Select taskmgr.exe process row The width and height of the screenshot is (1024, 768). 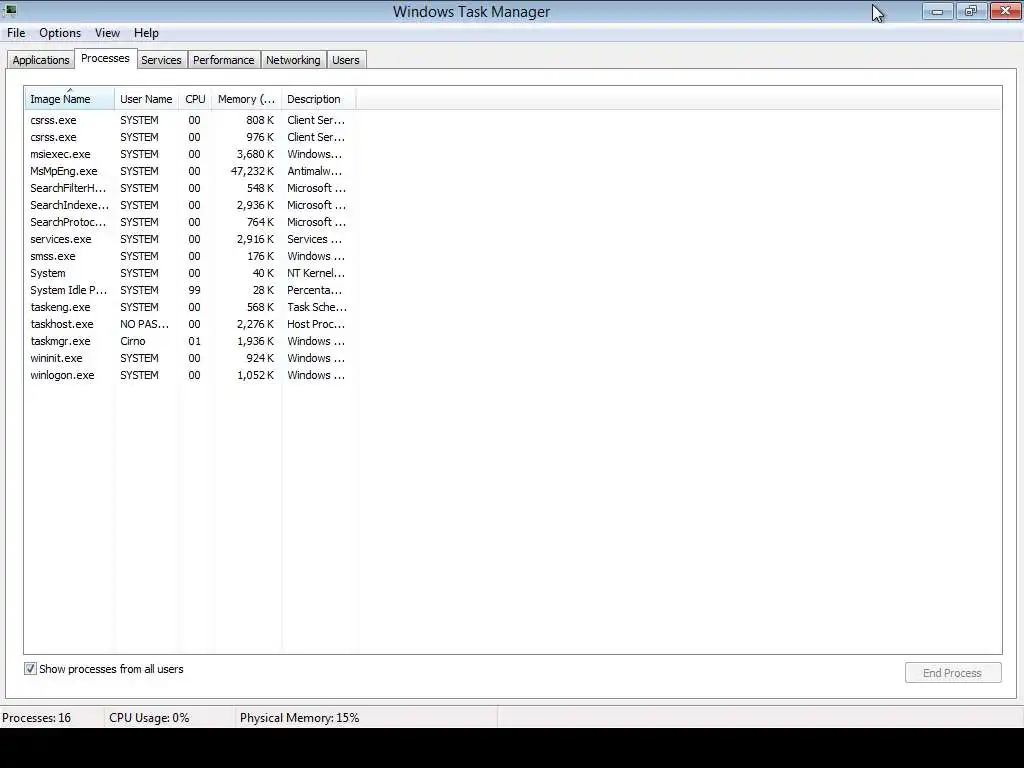(x=189, y=341)
